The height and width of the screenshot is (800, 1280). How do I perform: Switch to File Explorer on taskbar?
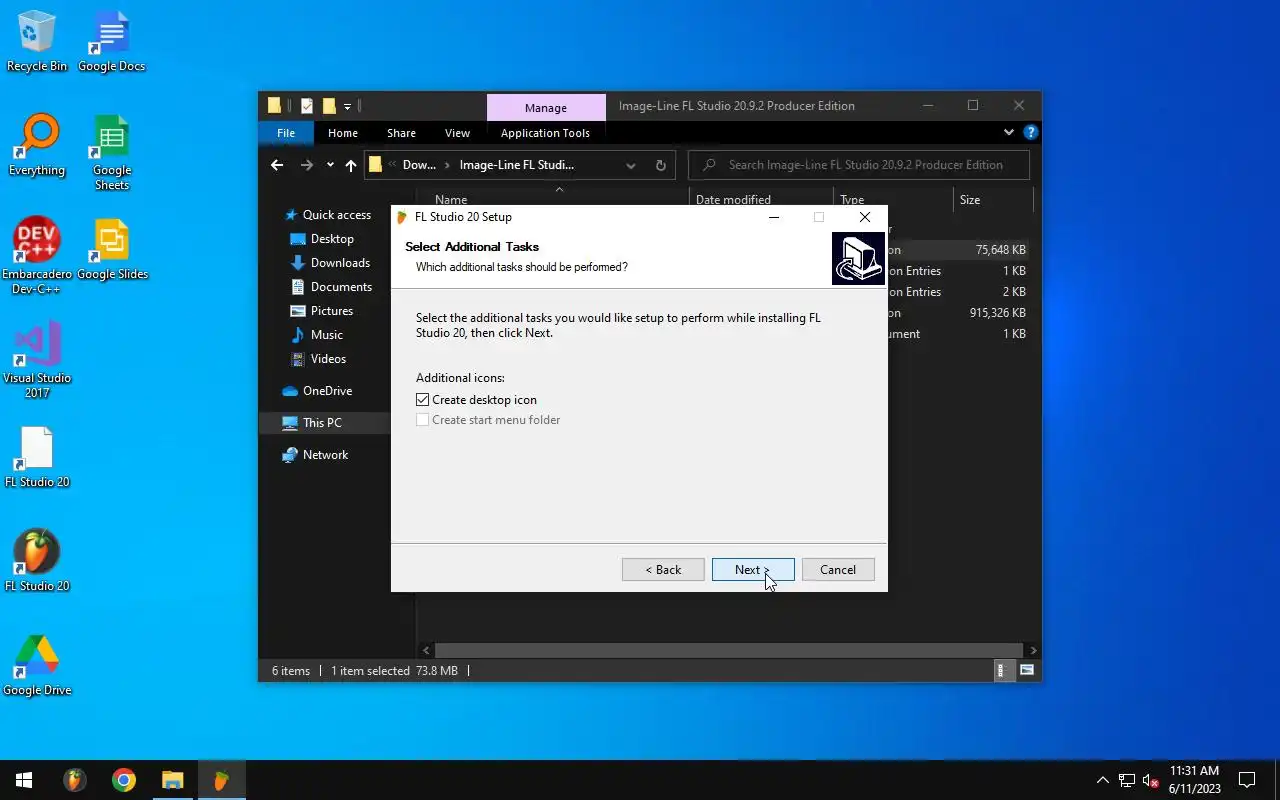click(173, 780)
